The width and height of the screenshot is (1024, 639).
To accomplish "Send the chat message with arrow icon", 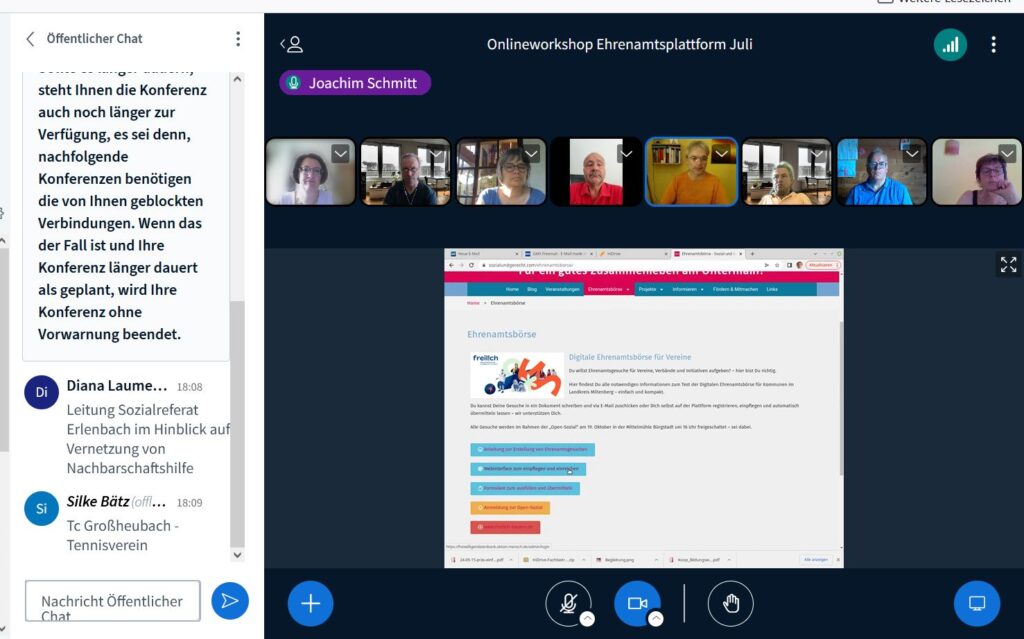I will point(230,600).
